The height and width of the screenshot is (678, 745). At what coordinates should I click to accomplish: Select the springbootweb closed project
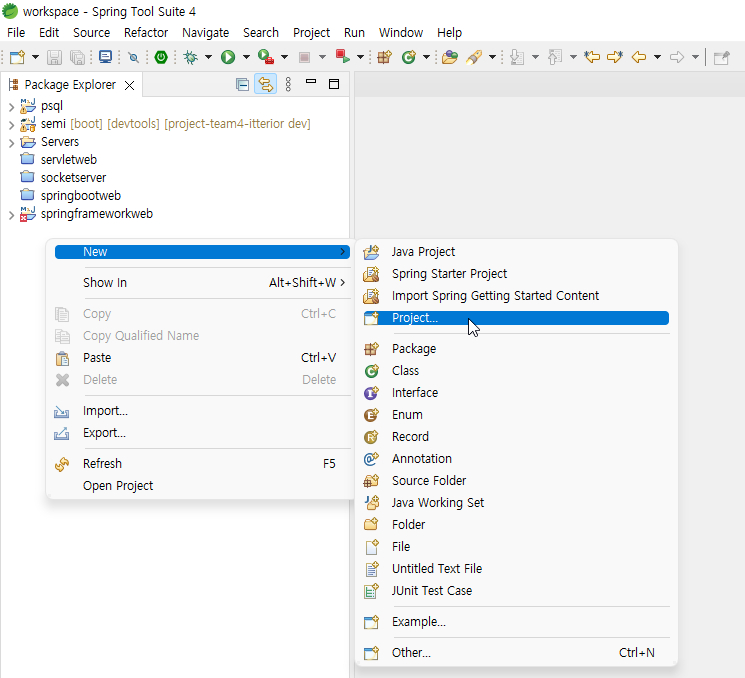(x=81, y=196)
